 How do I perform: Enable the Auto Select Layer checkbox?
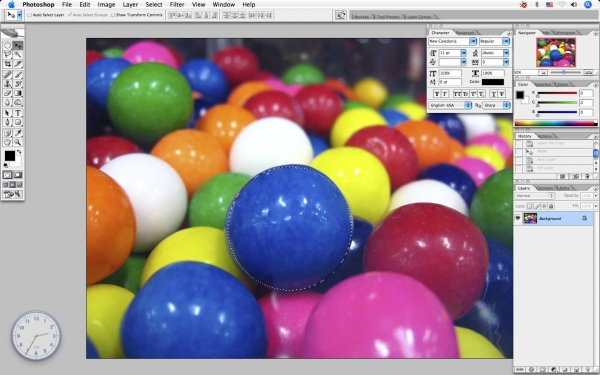tap(29, 15)
